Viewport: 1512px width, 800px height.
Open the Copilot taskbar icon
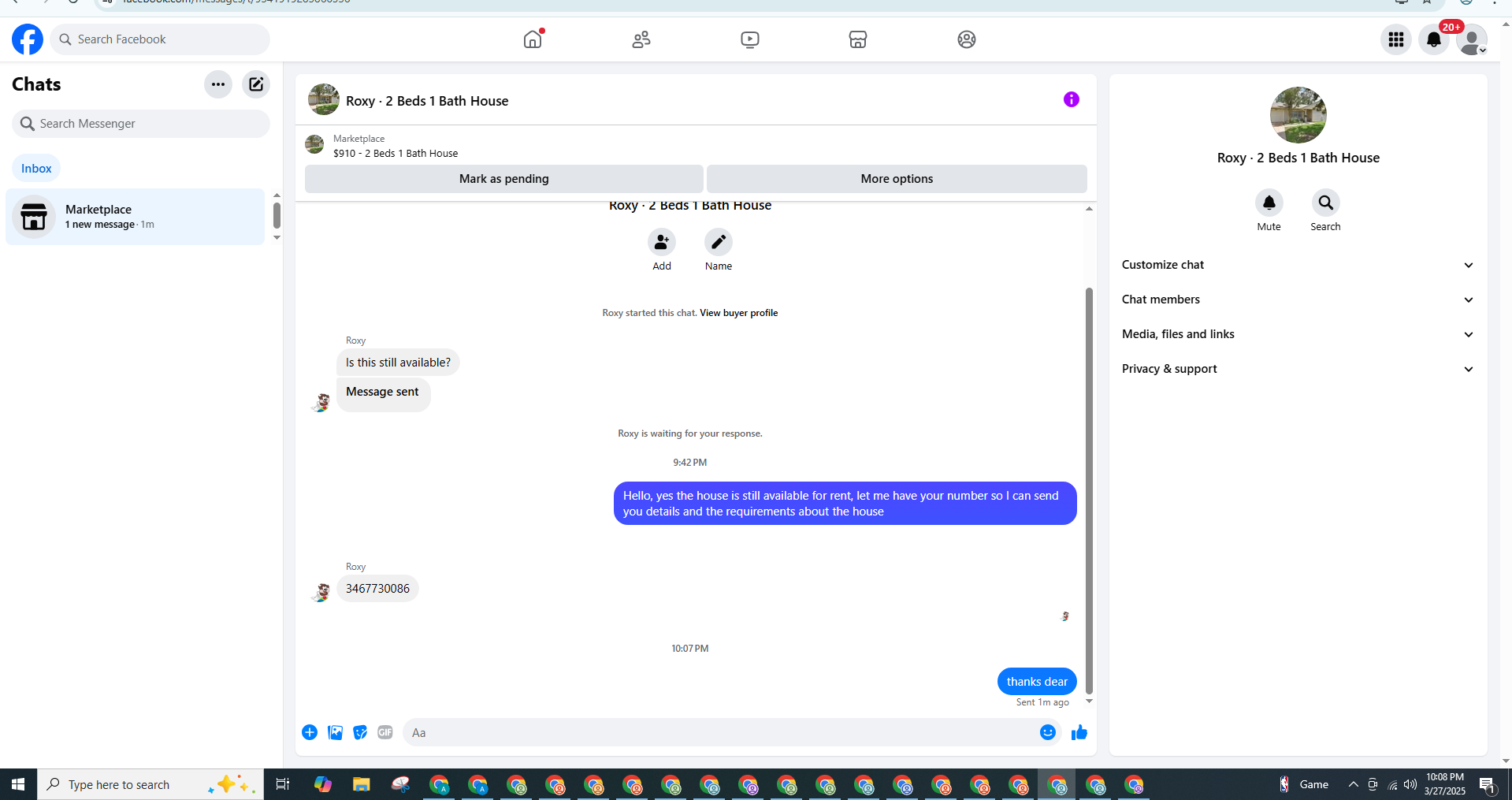point(323,785)
